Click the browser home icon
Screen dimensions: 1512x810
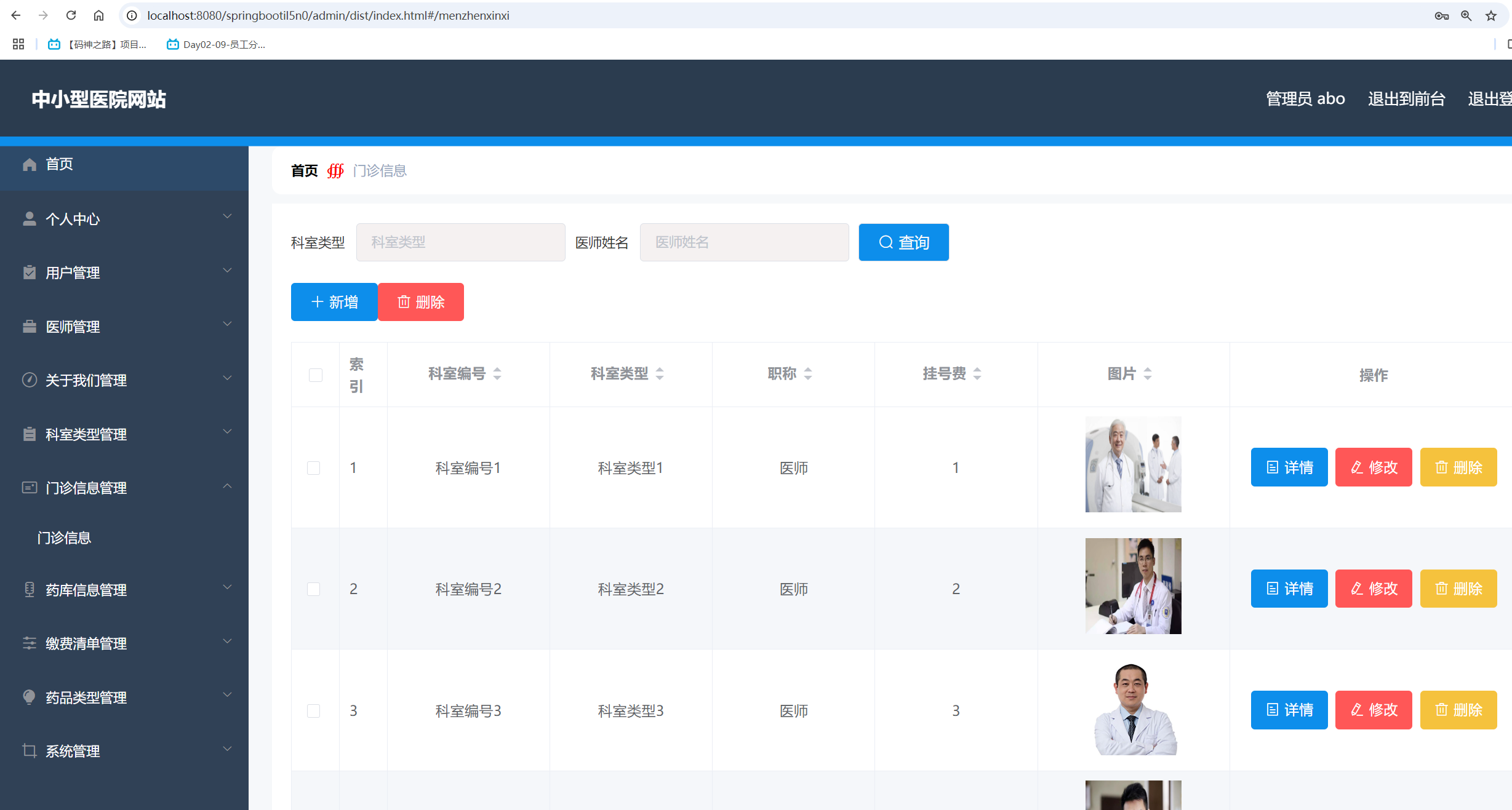[x=98, y=15]
